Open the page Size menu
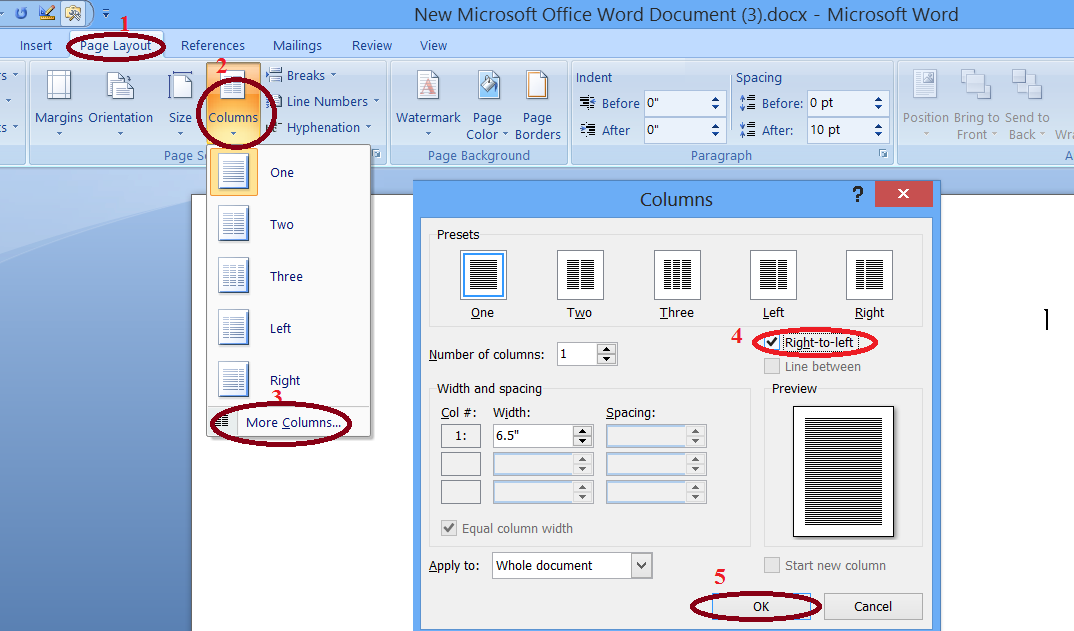1074x631 pixels. tap(180, 103)
